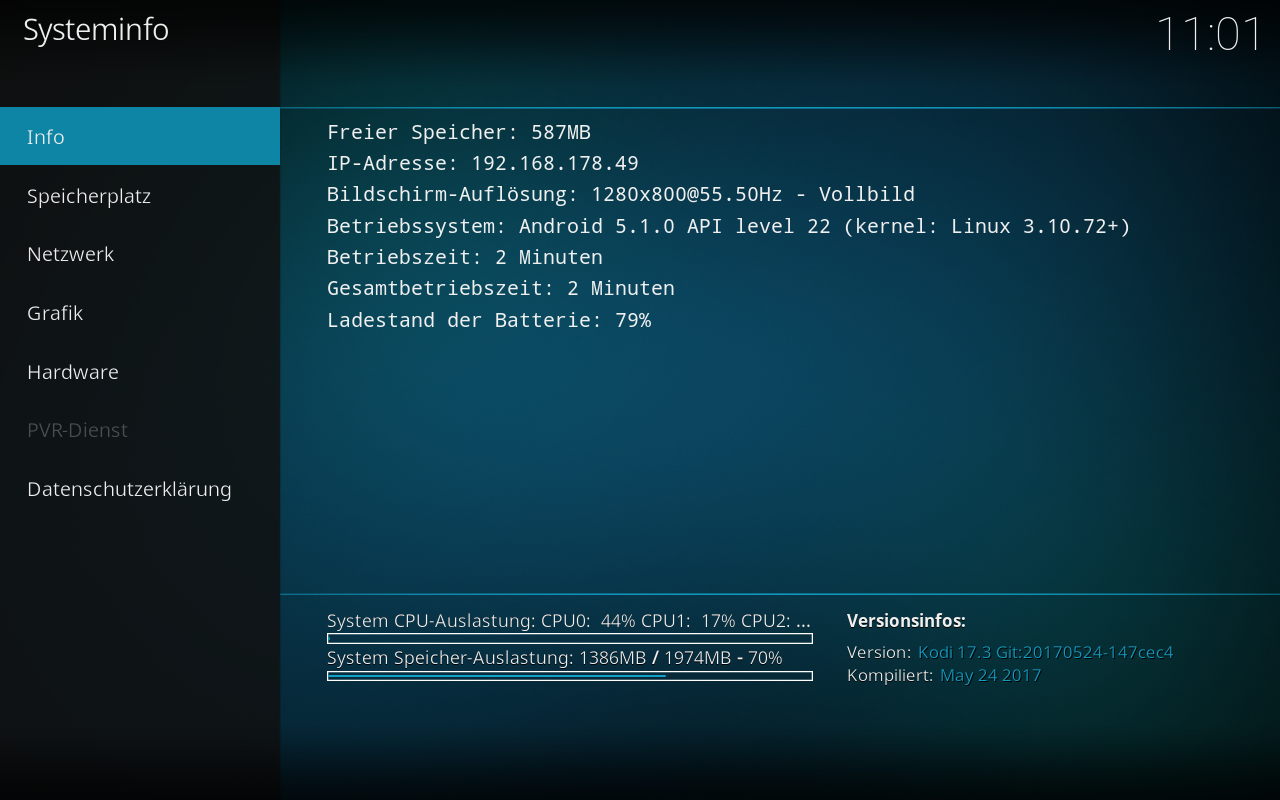Switch to the Grafik section
This screenshot has height=800, width=1280.
[140, 312]
